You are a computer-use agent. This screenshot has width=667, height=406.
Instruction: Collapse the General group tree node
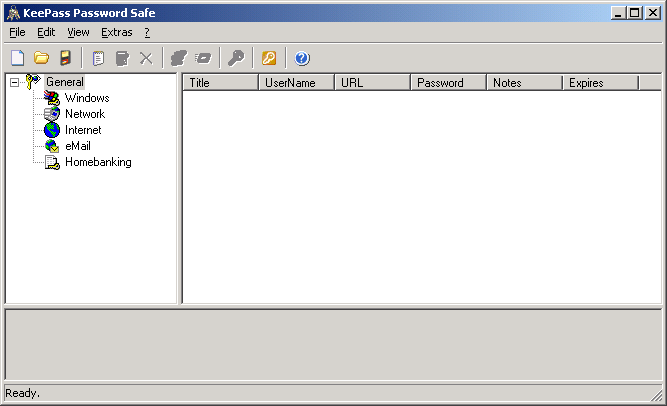pos(14,82)
